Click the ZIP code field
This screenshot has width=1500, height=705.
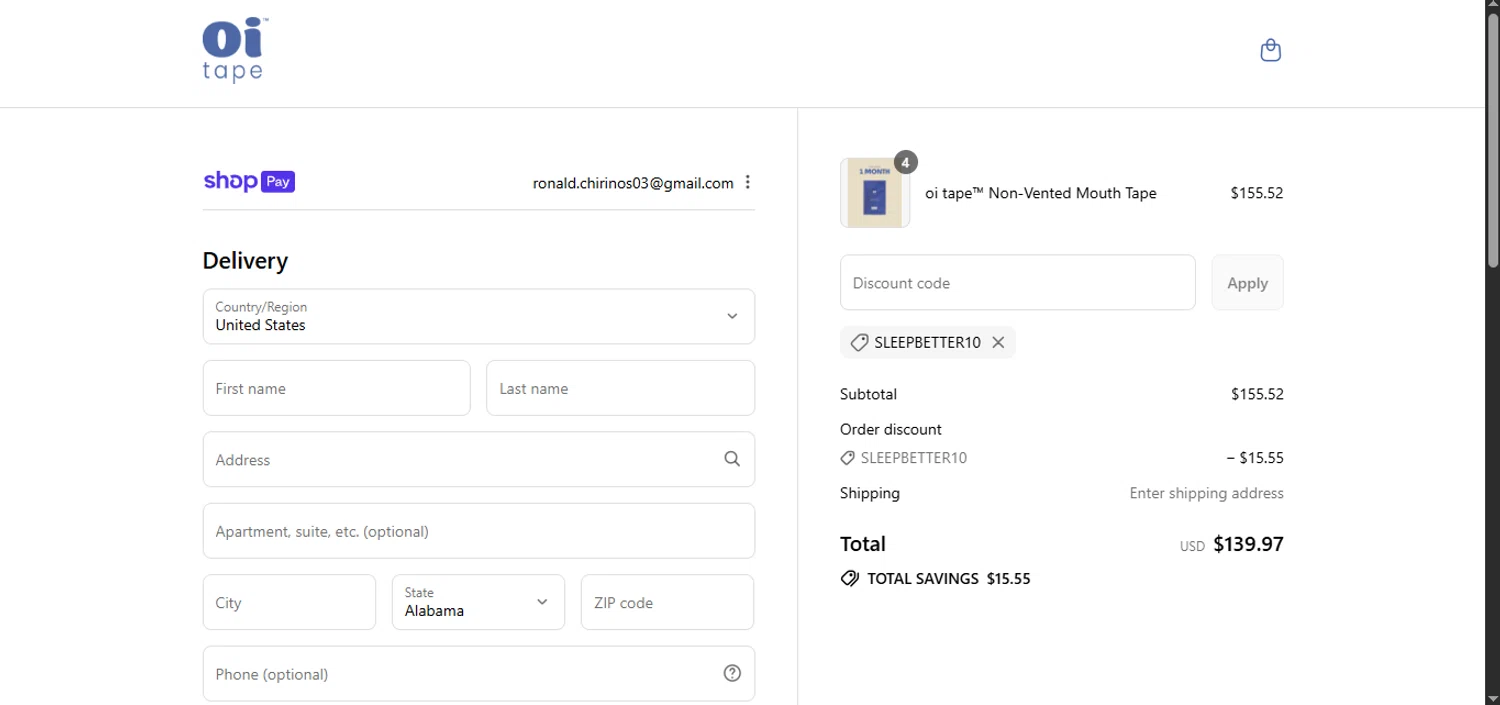point(667,602)
